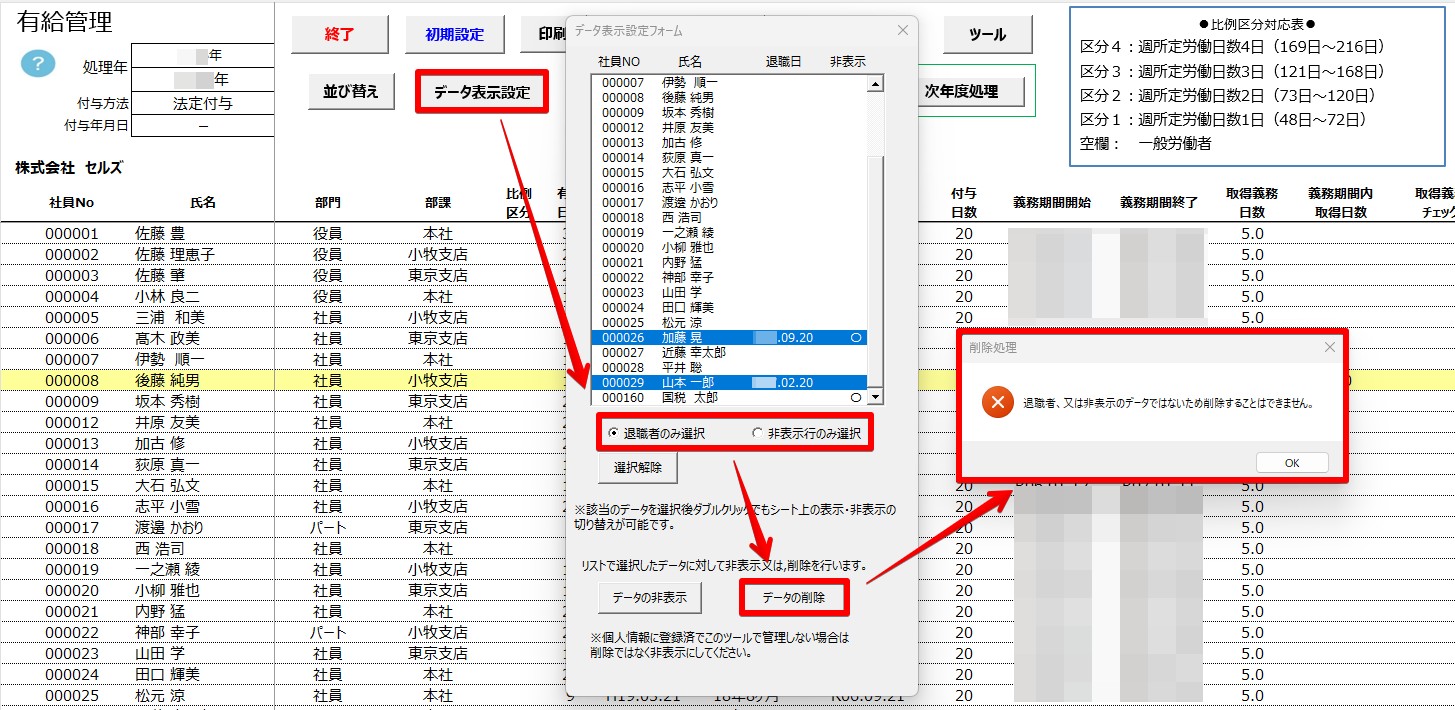
Task: Confirm the error with OK
Action: click(x=1291, y=463)
